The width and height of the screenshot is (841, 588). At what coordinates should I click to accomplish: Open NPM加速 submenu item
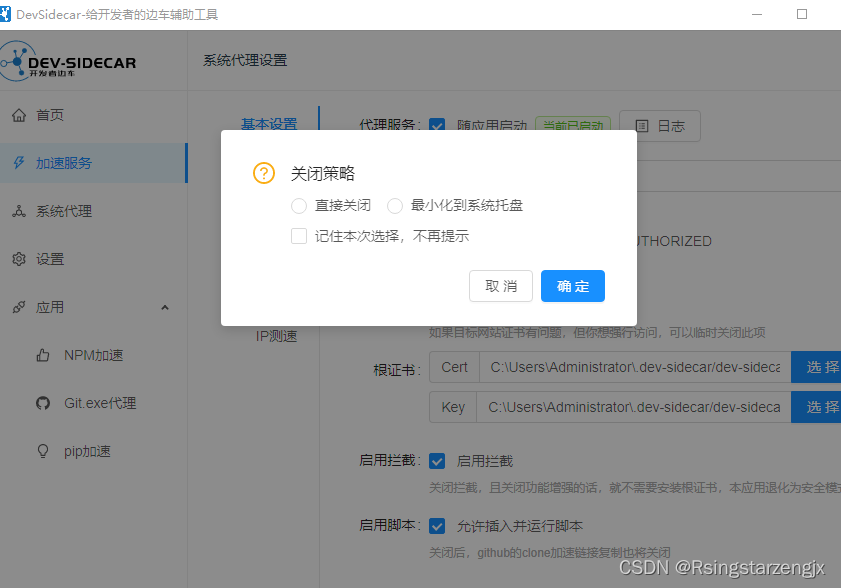93,355
